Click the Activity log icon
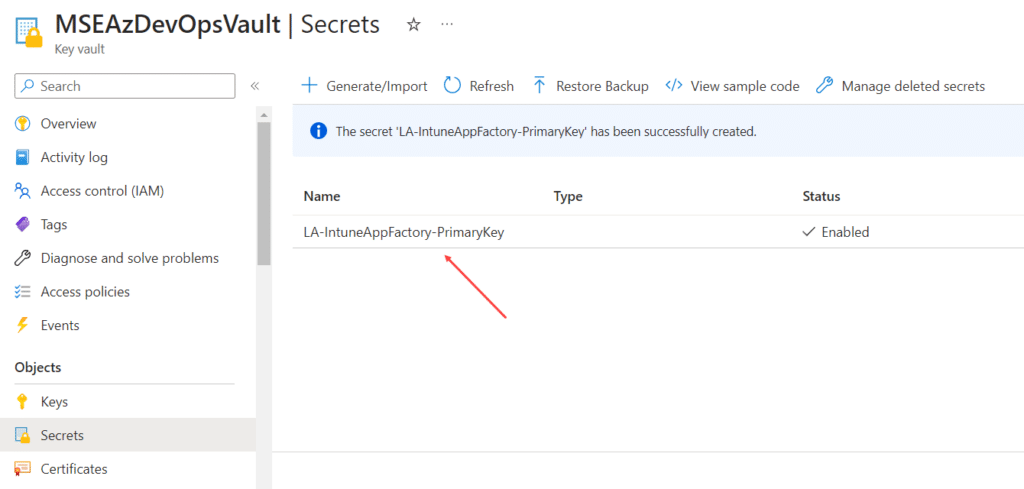Screen dimensions: 1024x489 [22, 157]
